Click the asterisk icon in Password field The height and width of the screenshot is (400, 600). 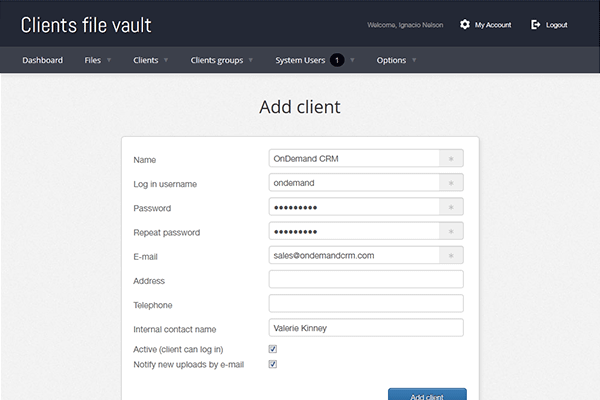tap(451, 207)
